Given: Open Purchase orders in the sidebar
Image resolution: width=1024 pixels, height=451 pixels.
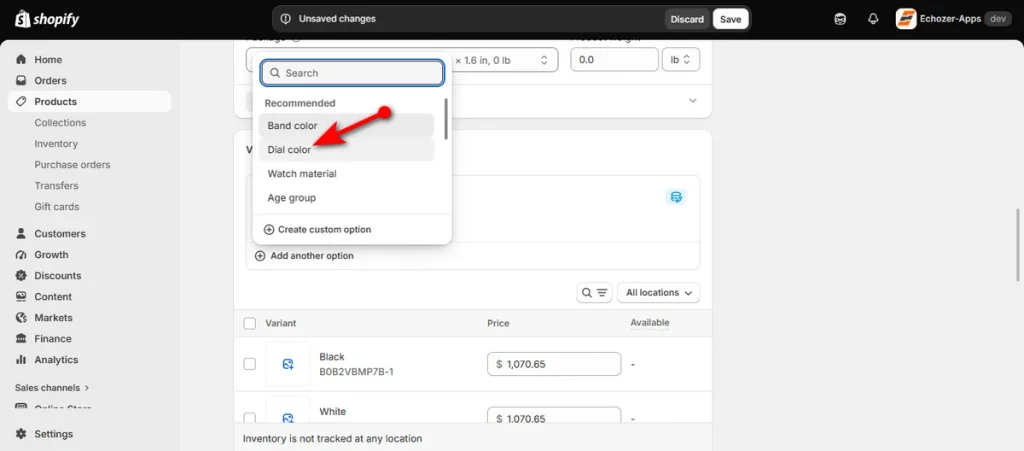Looking at the screenshot, I should 72,164.
